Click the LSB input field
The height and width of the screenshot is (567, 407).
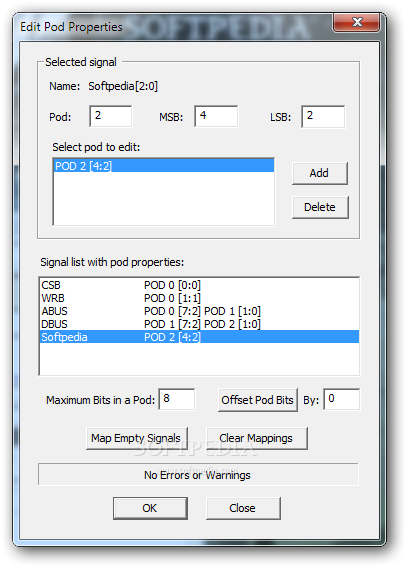point(323,116)
